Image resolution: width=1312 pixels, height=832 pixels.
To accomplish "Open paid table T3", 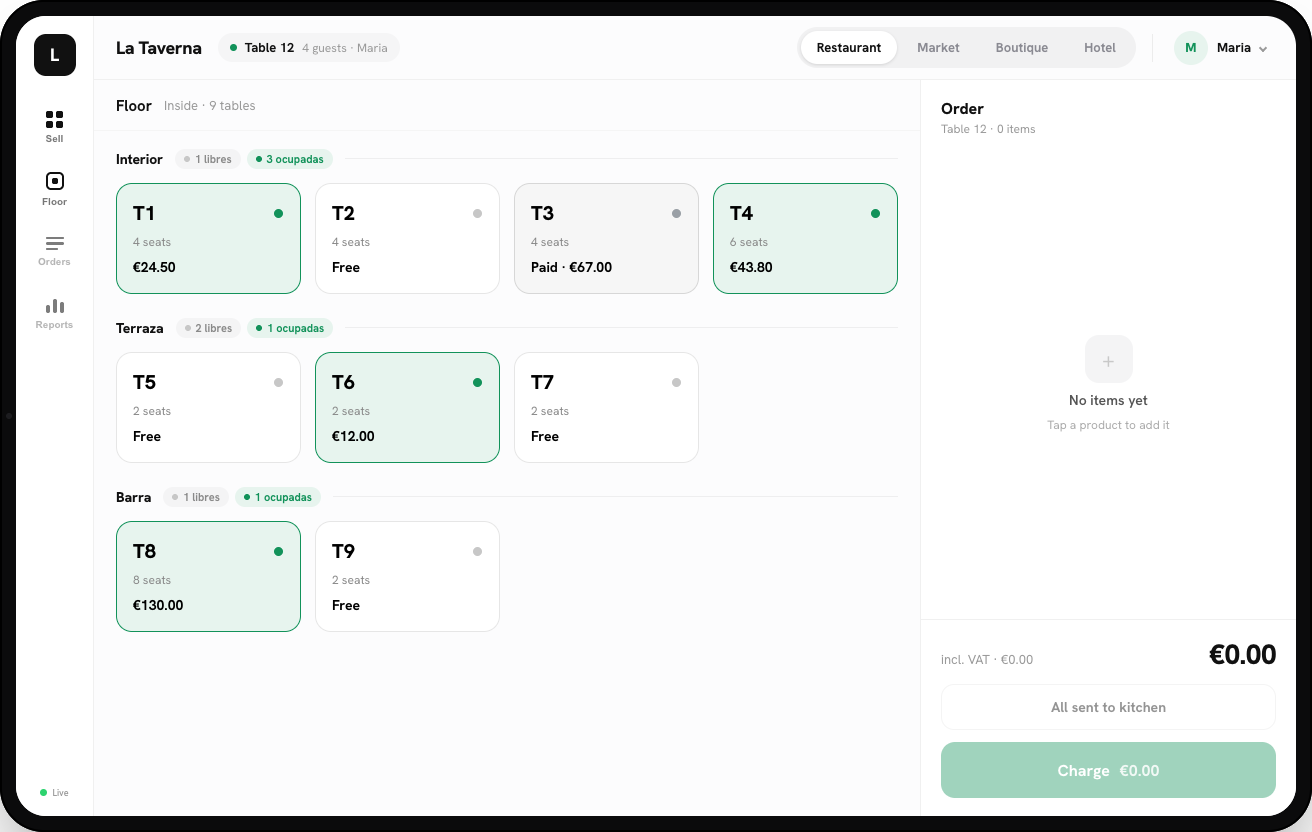I will pyautogui.click(x=606, y=238).
